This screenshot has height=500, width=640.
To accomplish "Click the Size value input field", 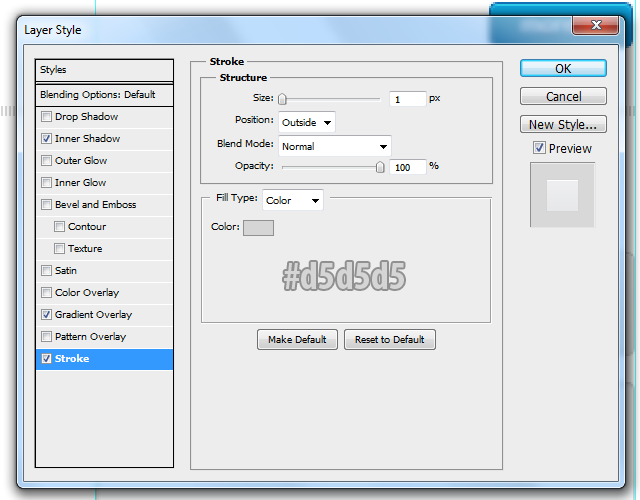I will (408, 99).
